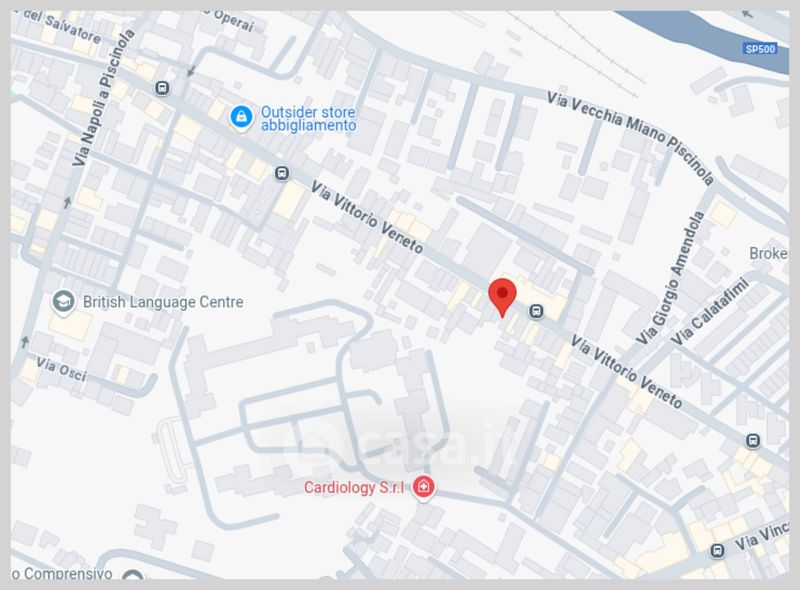Select the Via Osci street label
Image resolution: width=800 pixels, height=590 pixels.
coord(61,369)
